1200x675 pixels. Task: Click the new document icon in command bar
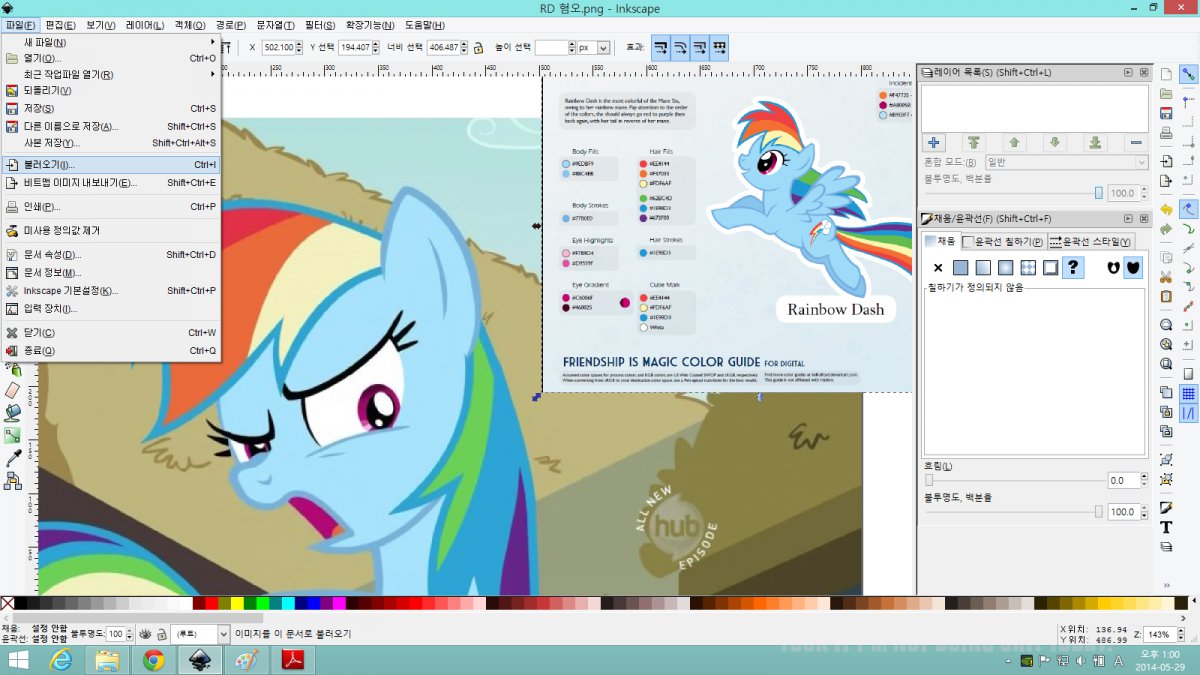1166,74
